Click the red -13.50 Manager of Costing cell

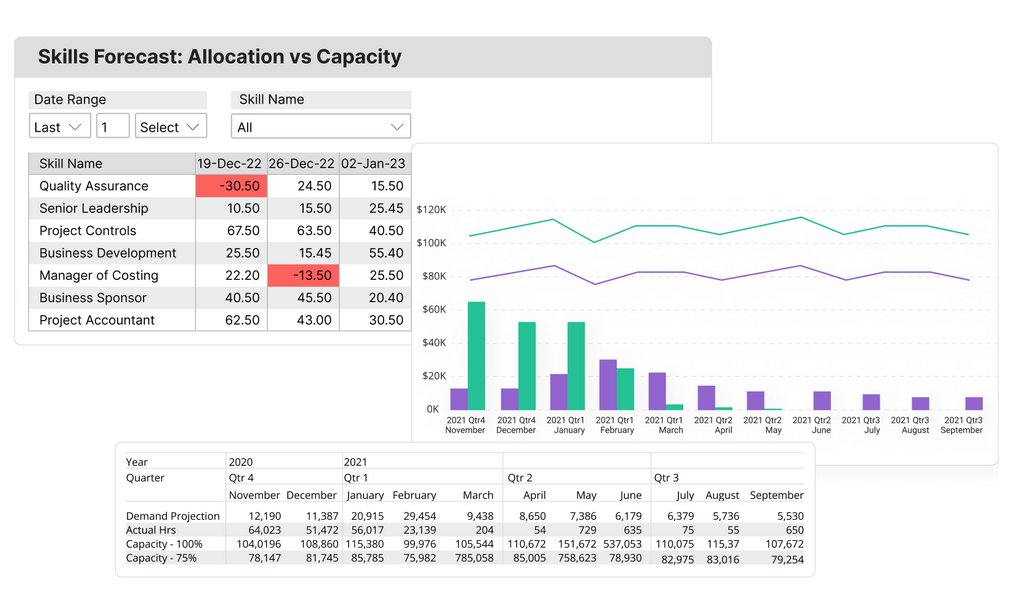click(303, 275)
